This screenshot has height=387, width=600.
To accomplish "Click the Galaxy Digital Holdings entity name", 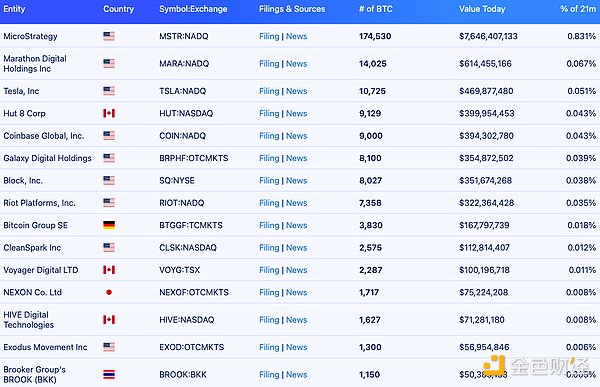I will [47, 158].
